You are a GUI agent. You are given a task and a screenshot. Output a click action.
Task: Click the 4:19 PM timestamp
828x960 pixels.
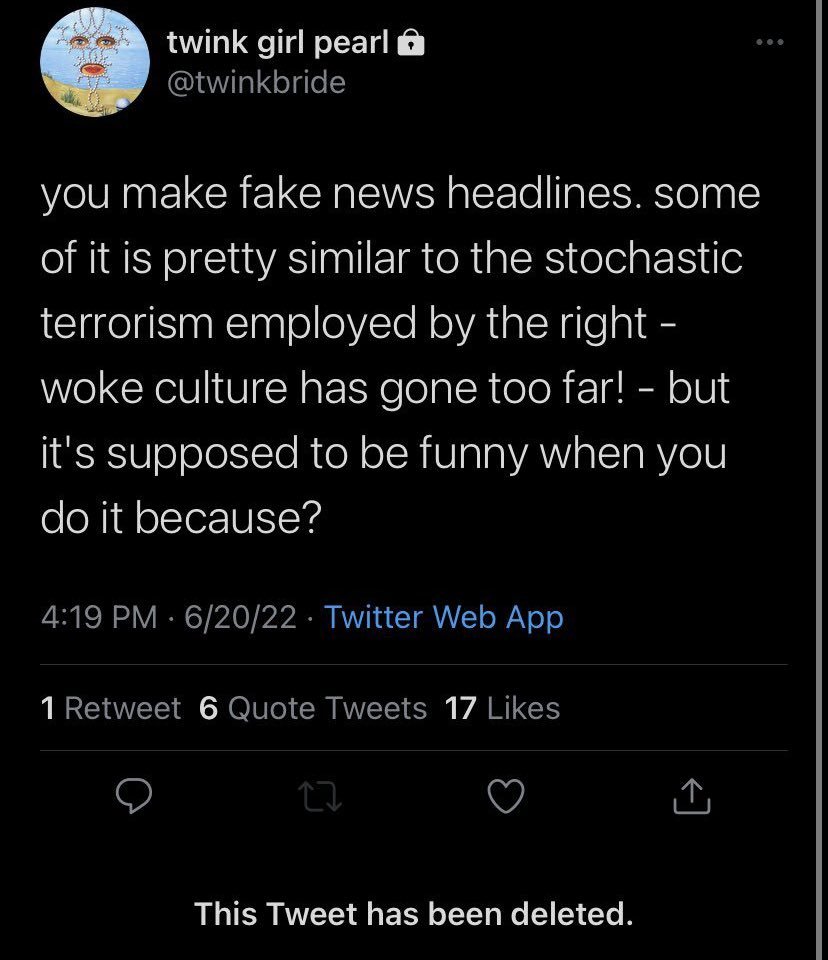pyautogui.click(x=98, y=617)
